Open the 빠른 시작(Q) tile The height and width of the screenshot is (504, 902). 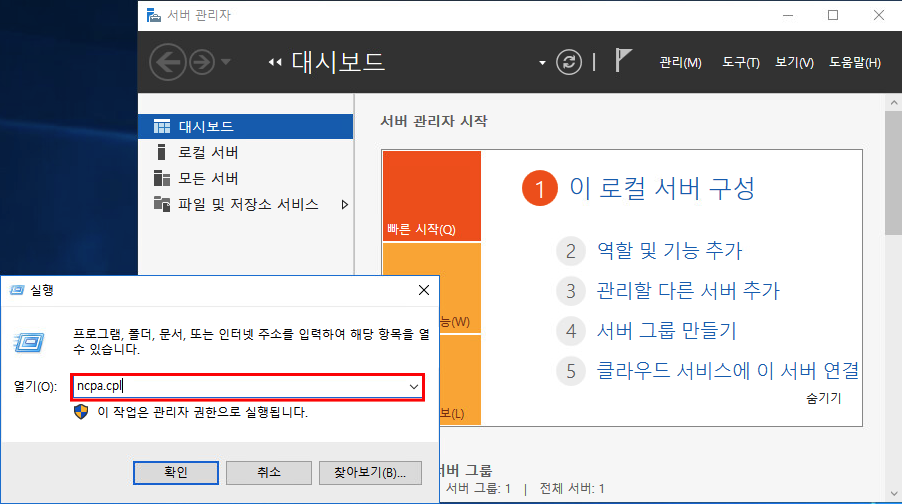pos(431,196)
